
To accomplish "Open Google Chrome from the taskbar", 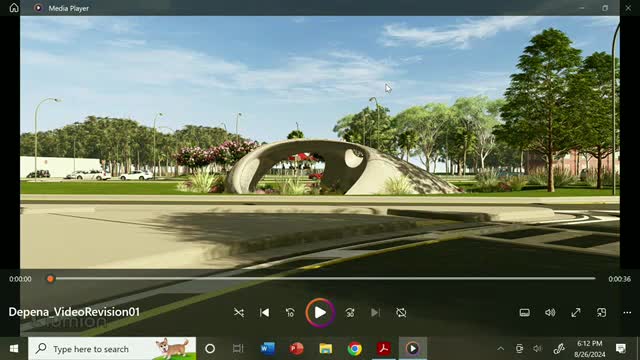I will (x=355, y=349).
